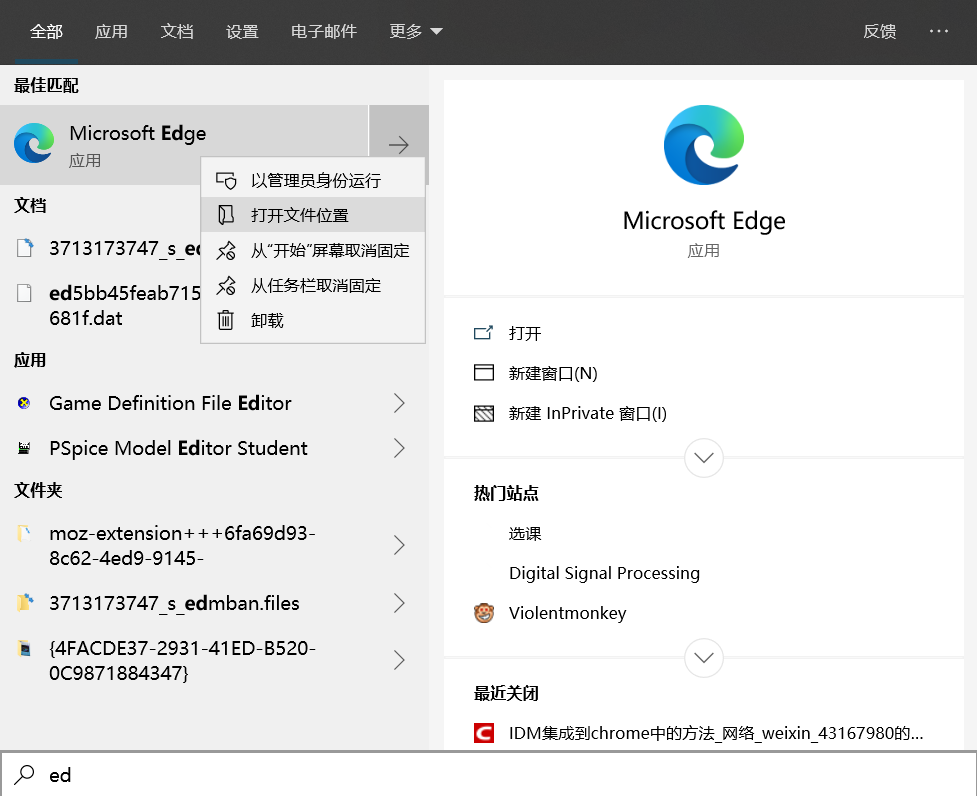
Task: Click 新建窗口(N)
Action: (x=553, y=373)
